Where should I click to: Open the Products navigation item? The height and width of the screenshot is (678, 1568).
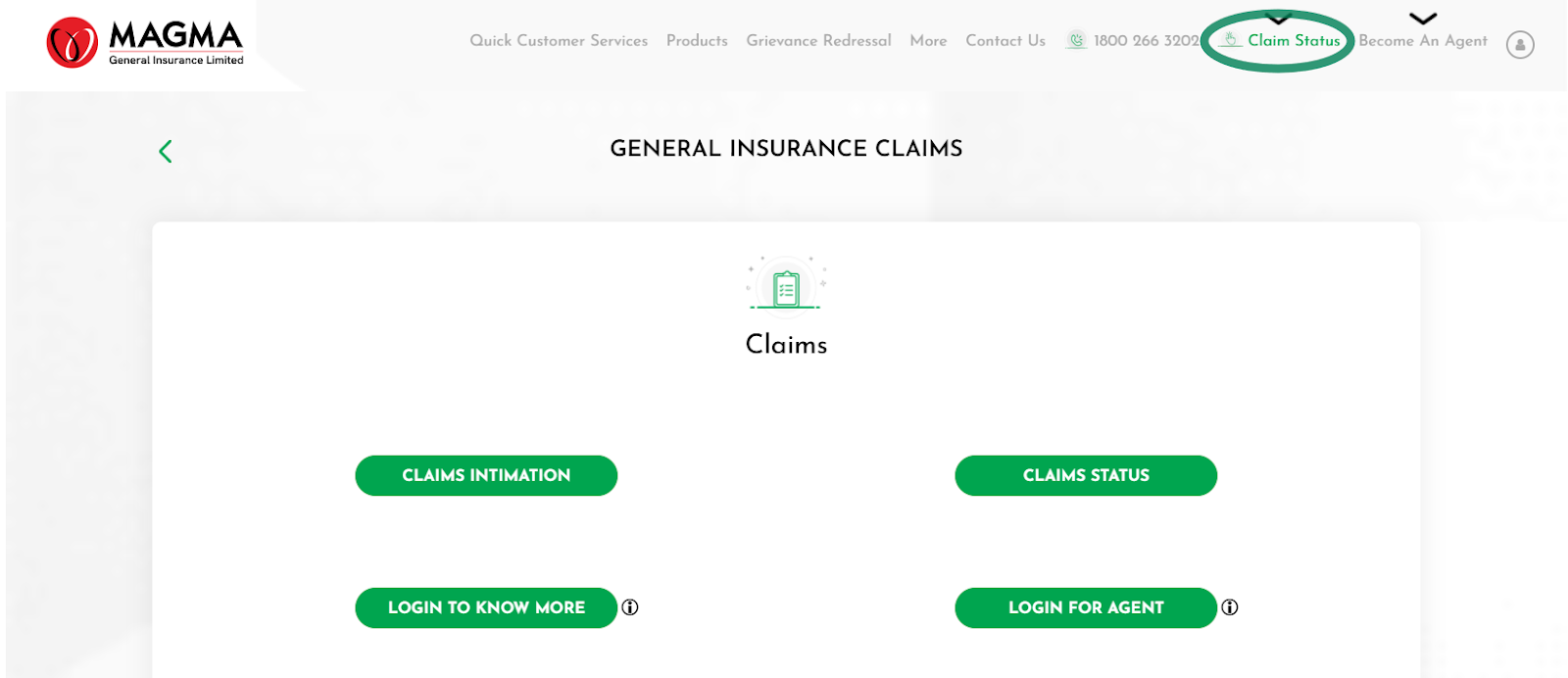(x=697, y=41)
